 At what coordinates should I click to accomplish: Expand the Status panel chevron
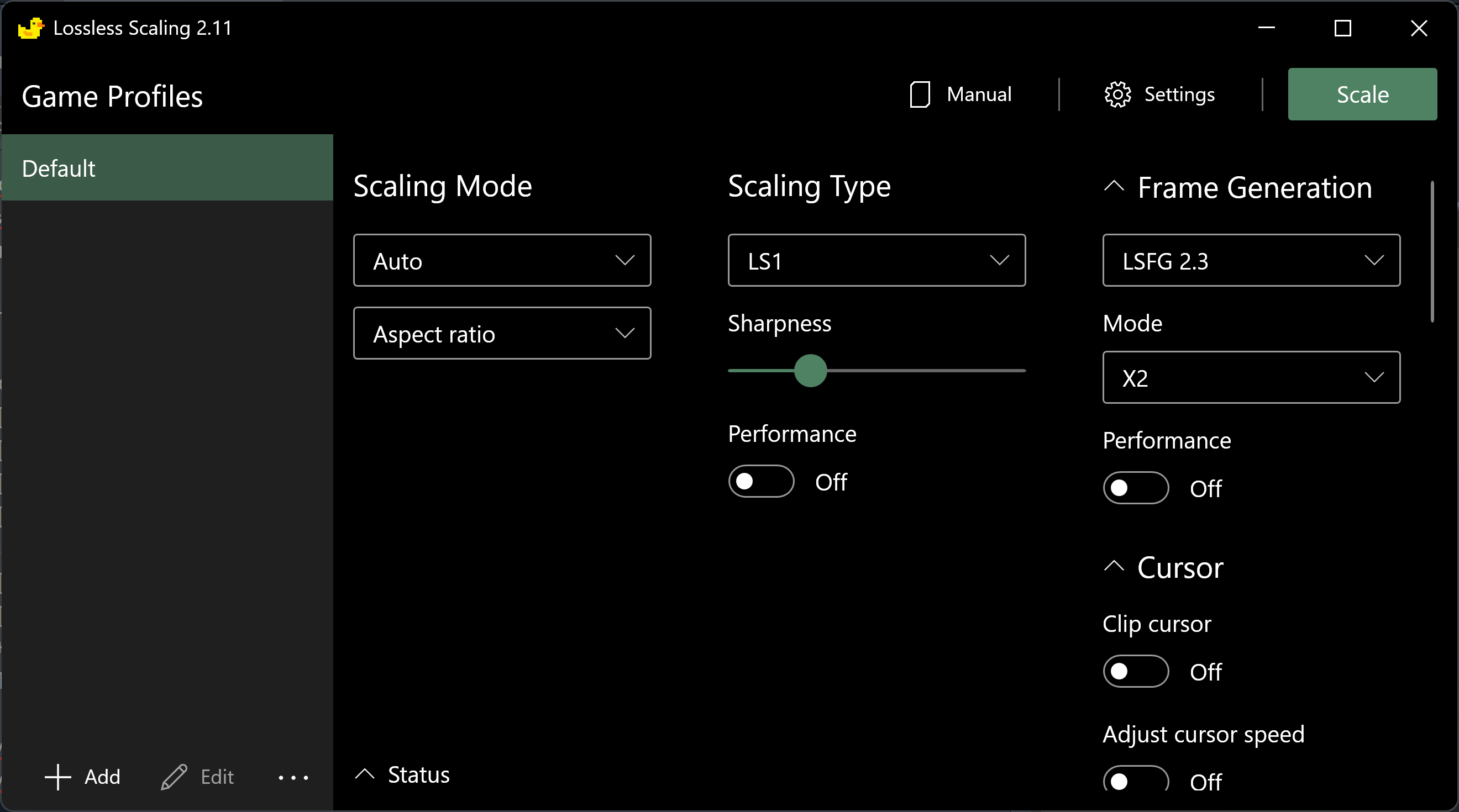(365, 774)
